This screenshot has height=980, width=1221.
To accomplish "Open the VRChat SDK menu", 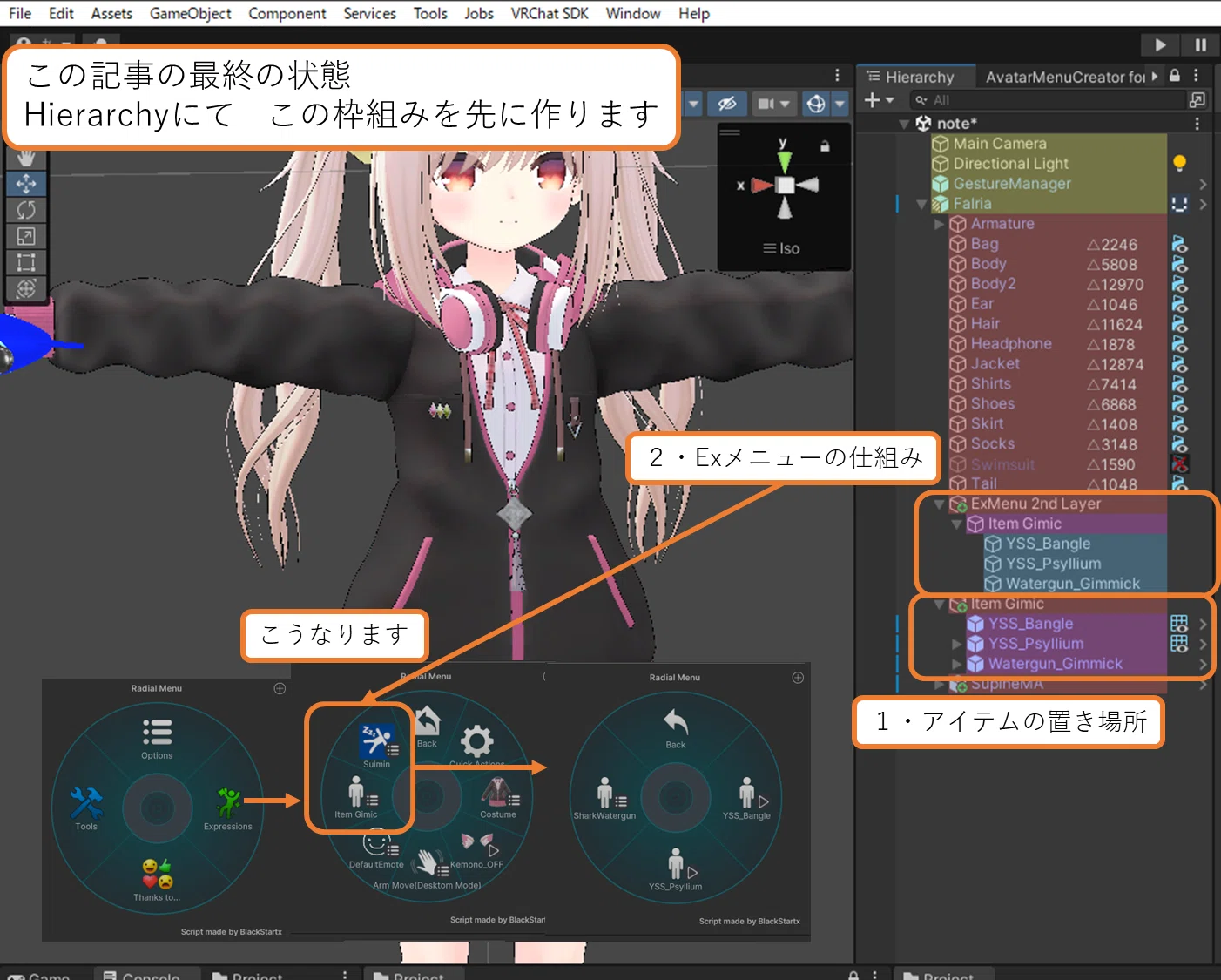I will point(550,13).
